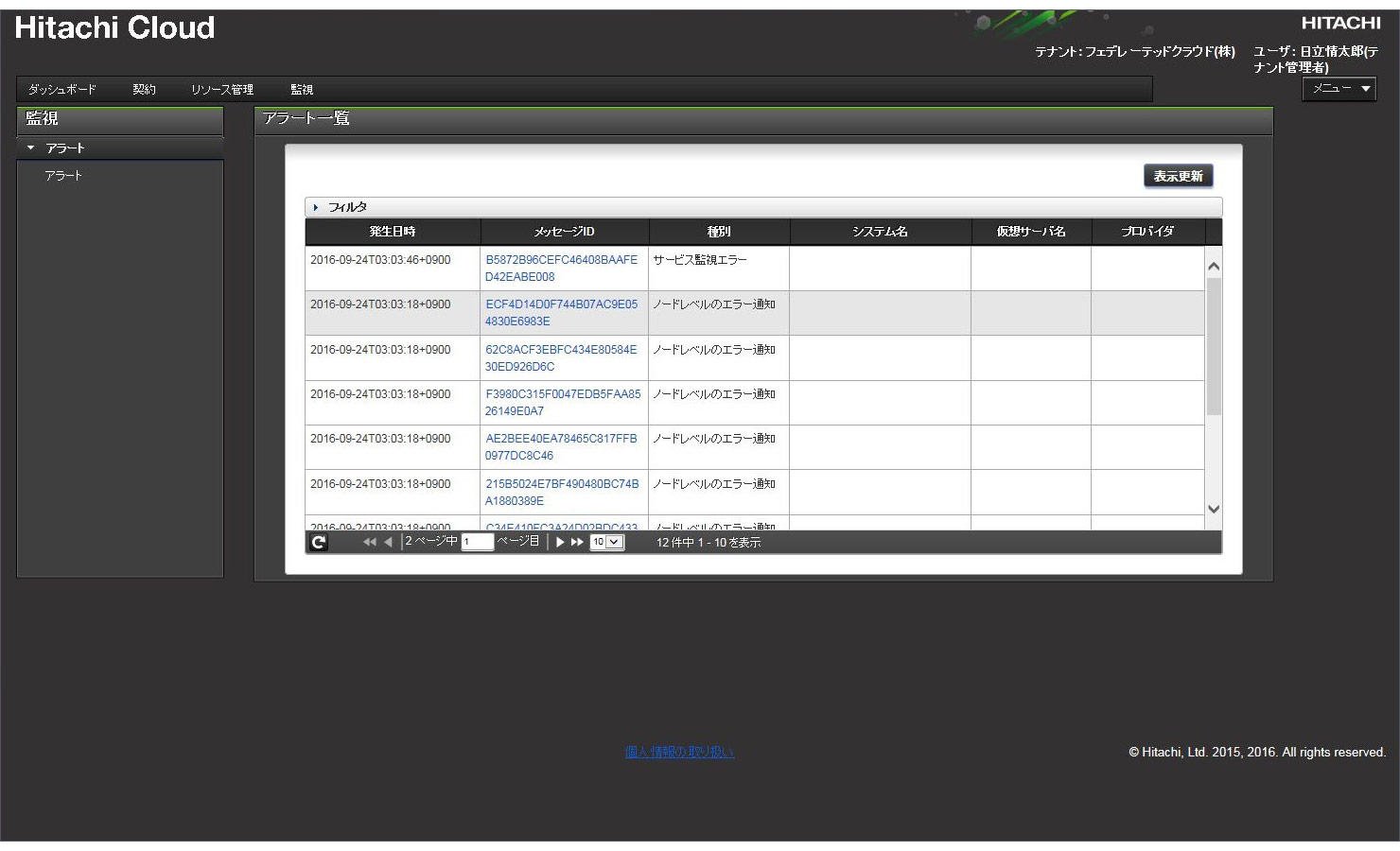Open the rows-per-page dropdown showing 10
1400x851 pixels.
(606, 542)
